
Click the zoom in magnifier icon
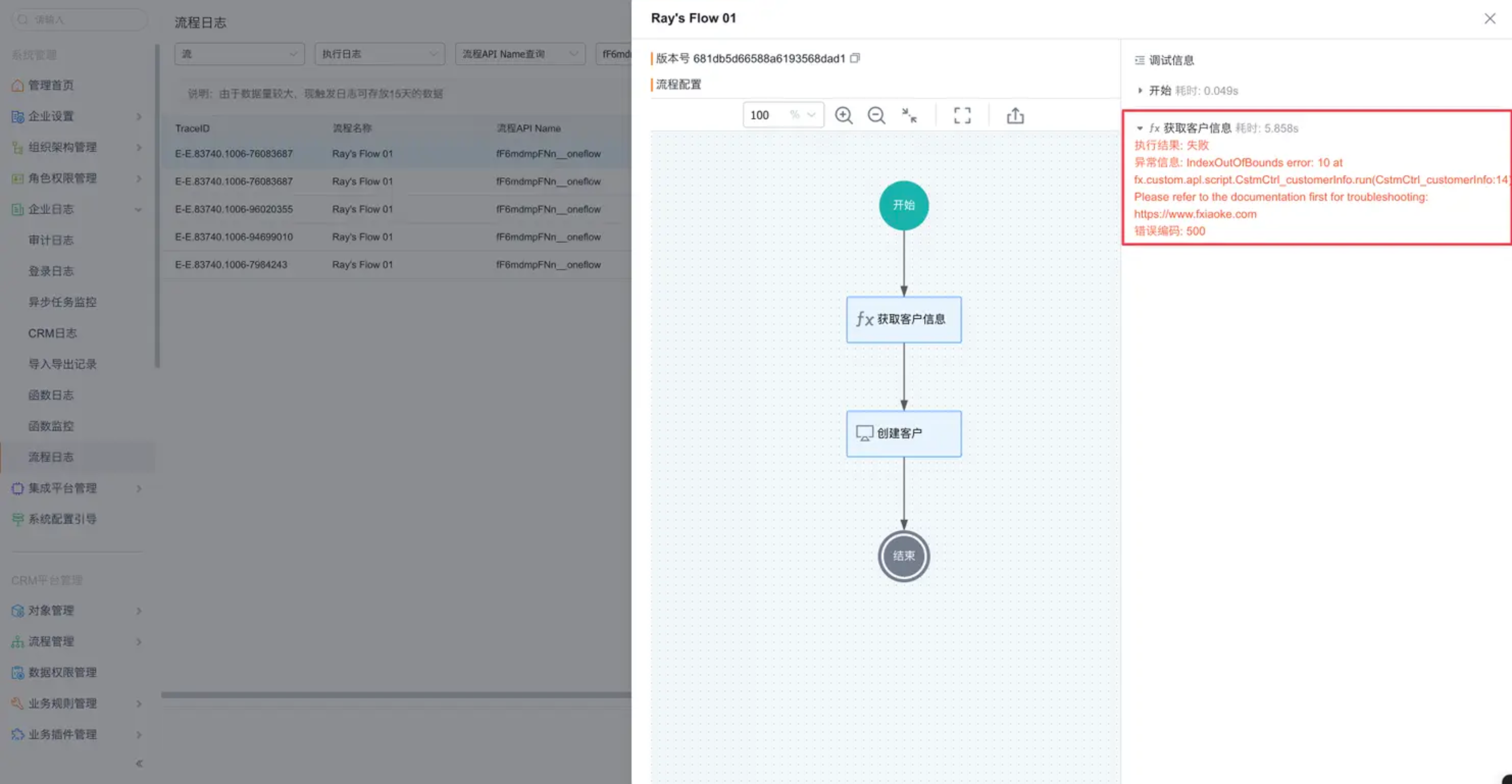click(843, 115)
